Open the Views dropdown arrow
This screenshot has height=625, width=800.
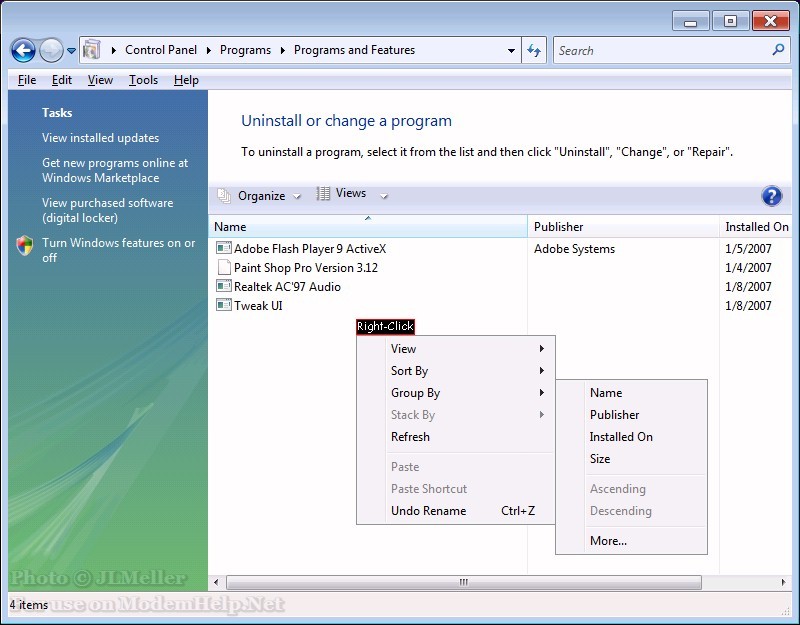[384, 196]
